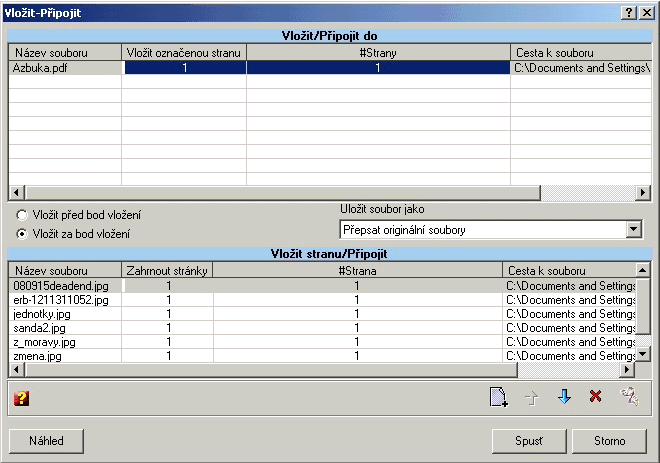The width and height of the screenshot is (660, 463).
Task: Click the yellow question mark help icon
Action: click(x=21, y=398)
